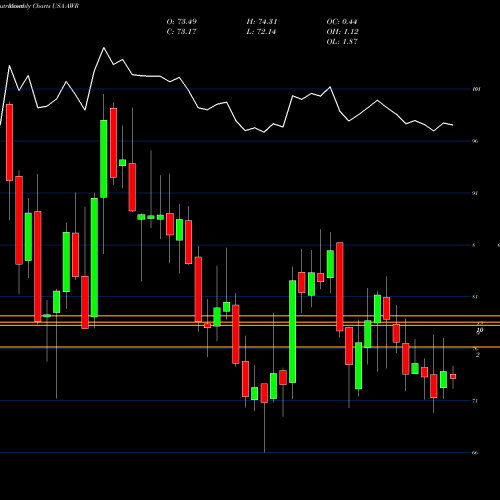Click the candle with the wick reaching down to 66
Viewport: 500px width, 500px height.
264,393
